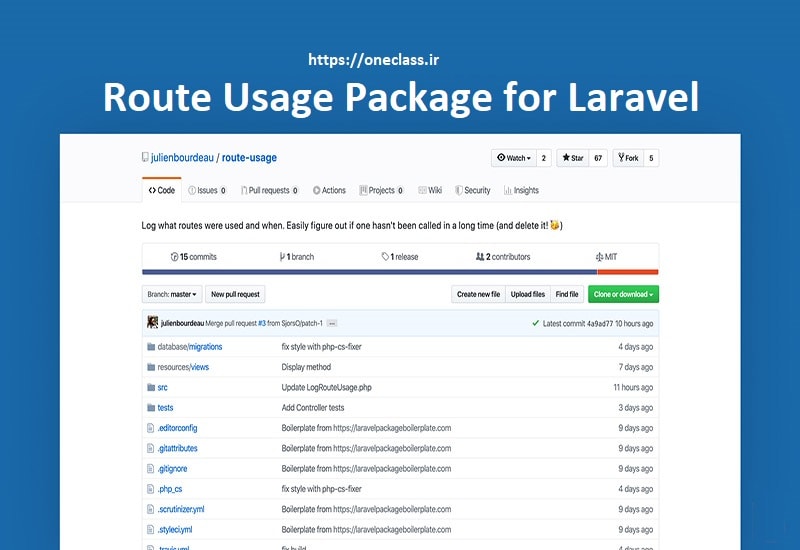The image size is (800, 550).
Task: Click the watchers count 2
Action: click(544, 158)
